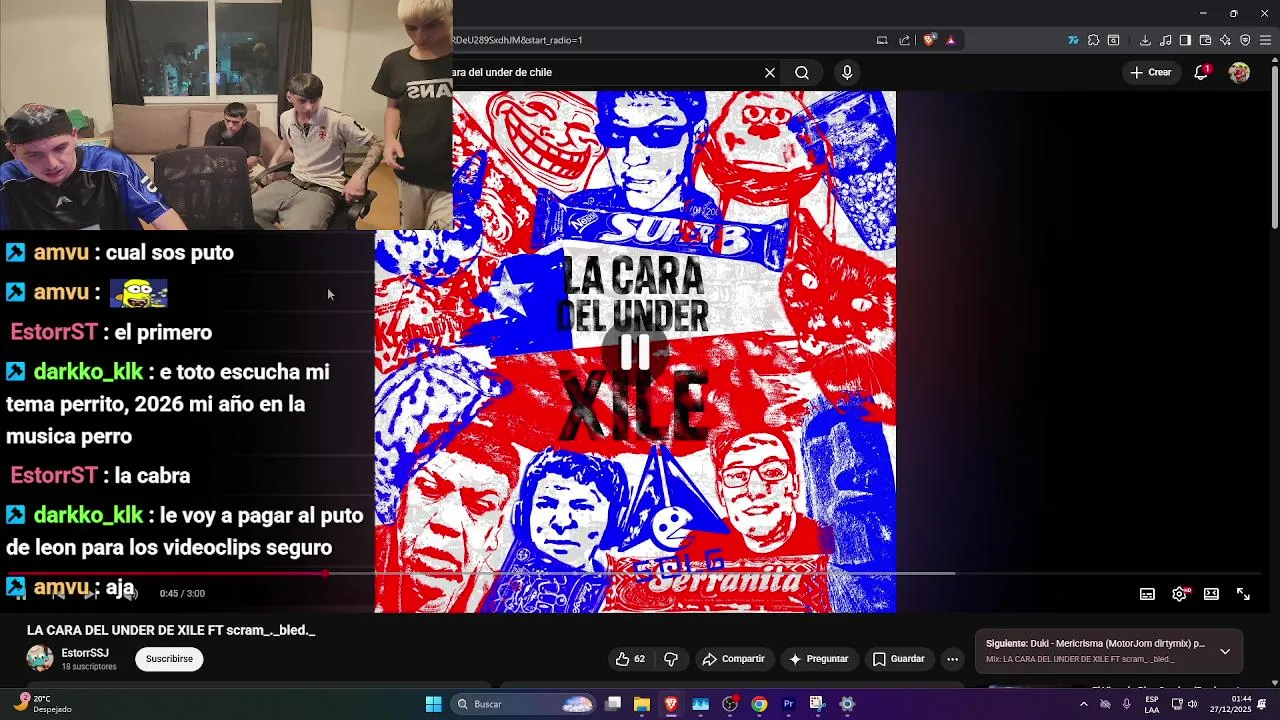Open the weather widget 20°C Despejado
This screenshot has width=1280, height=720.
[x=44, y=704]
